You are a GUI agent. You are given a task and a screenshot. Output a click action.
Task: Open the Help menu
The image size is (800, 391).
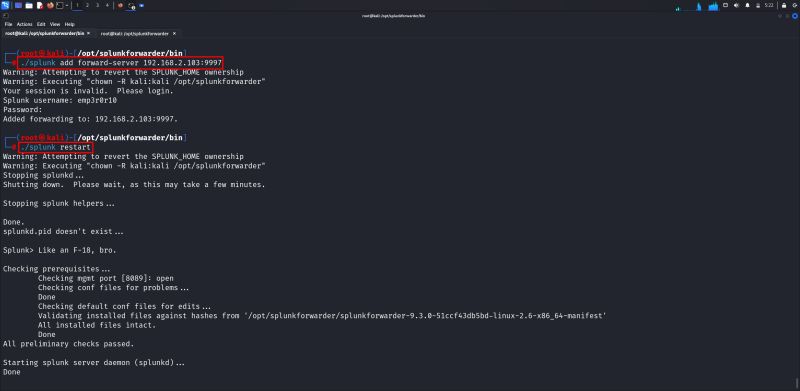point(69,24)
